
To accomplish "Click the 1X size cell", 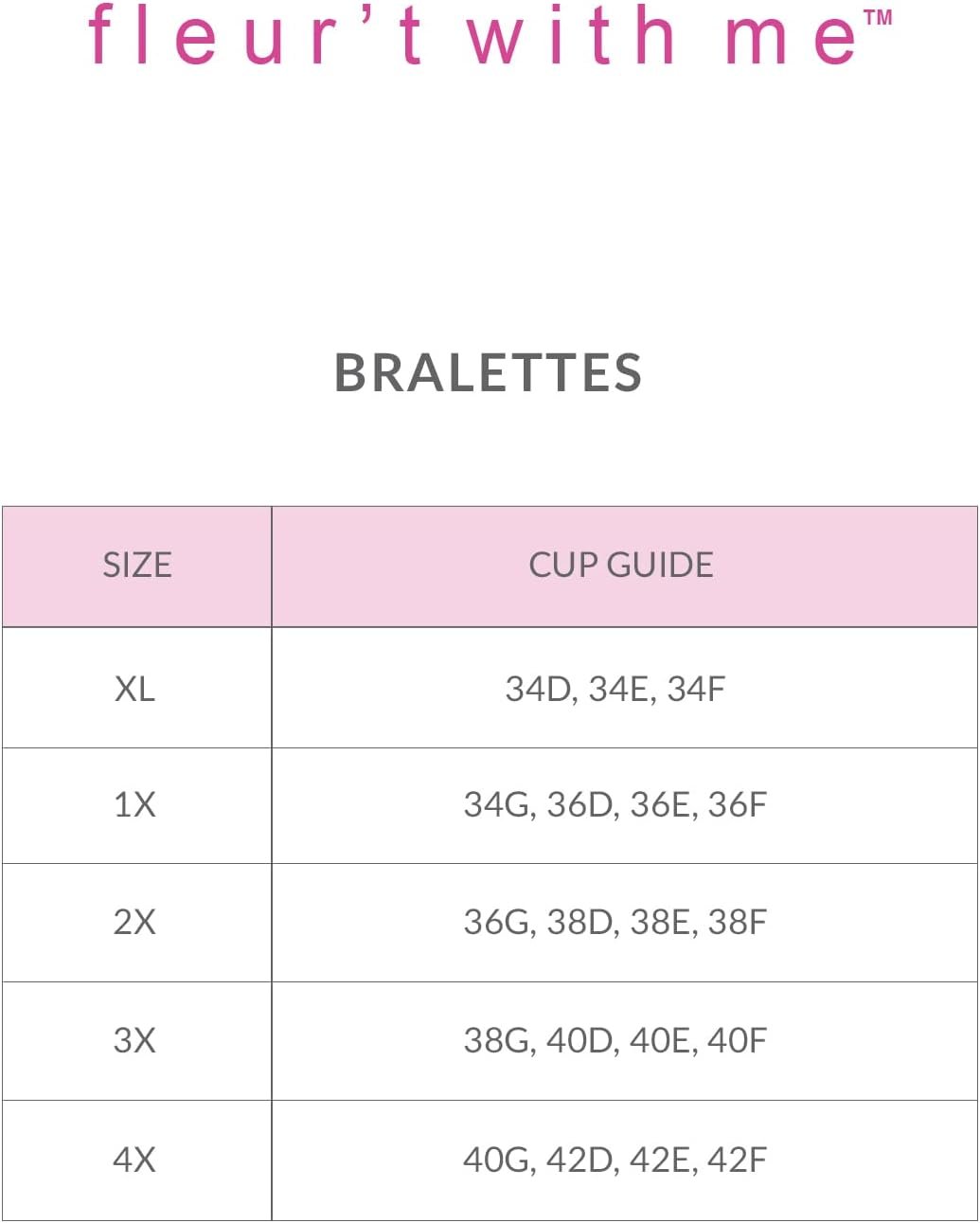I will 136,805.
